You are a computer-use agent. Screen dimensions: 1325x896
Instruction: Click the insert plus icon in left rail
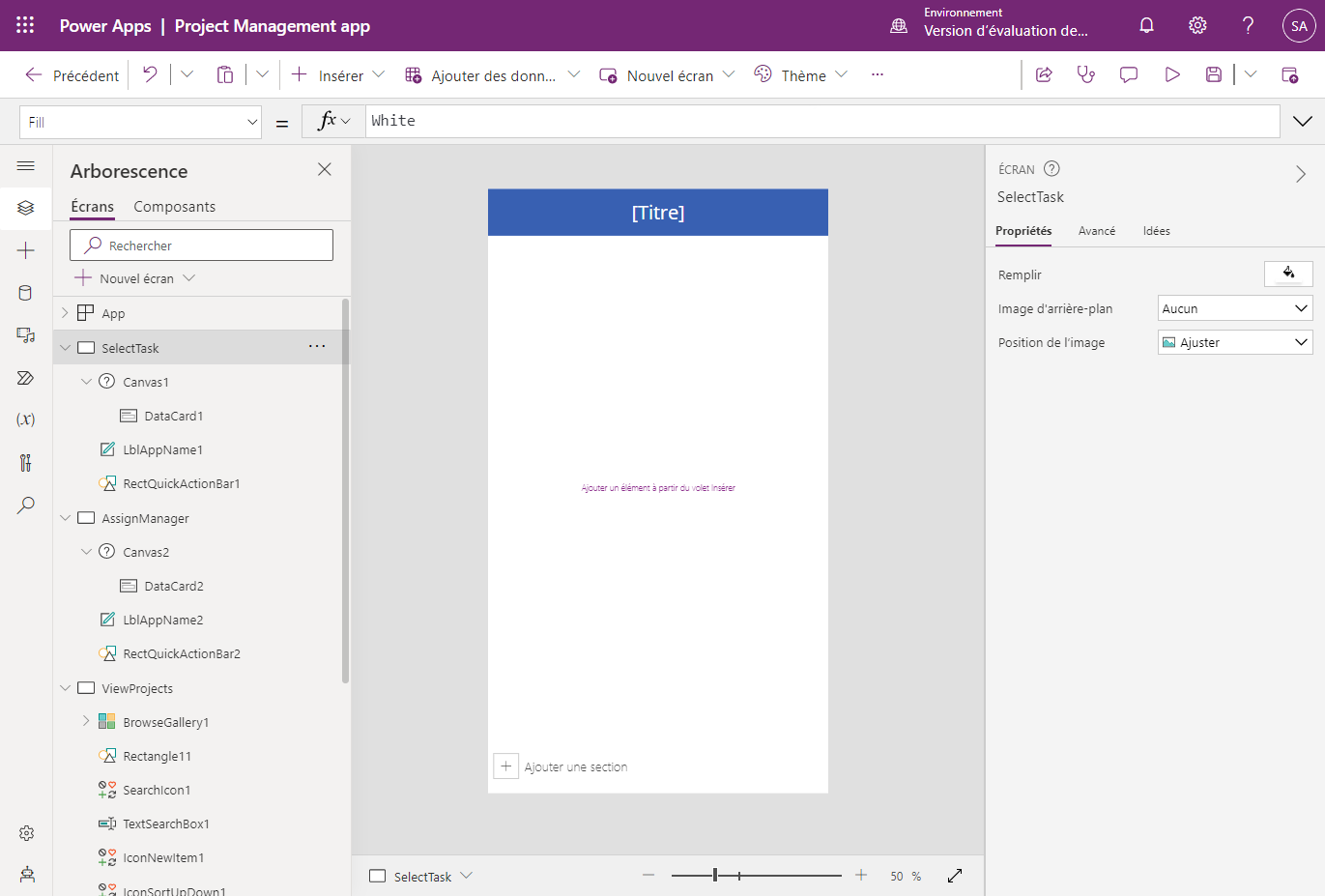(x=26, y=250)
